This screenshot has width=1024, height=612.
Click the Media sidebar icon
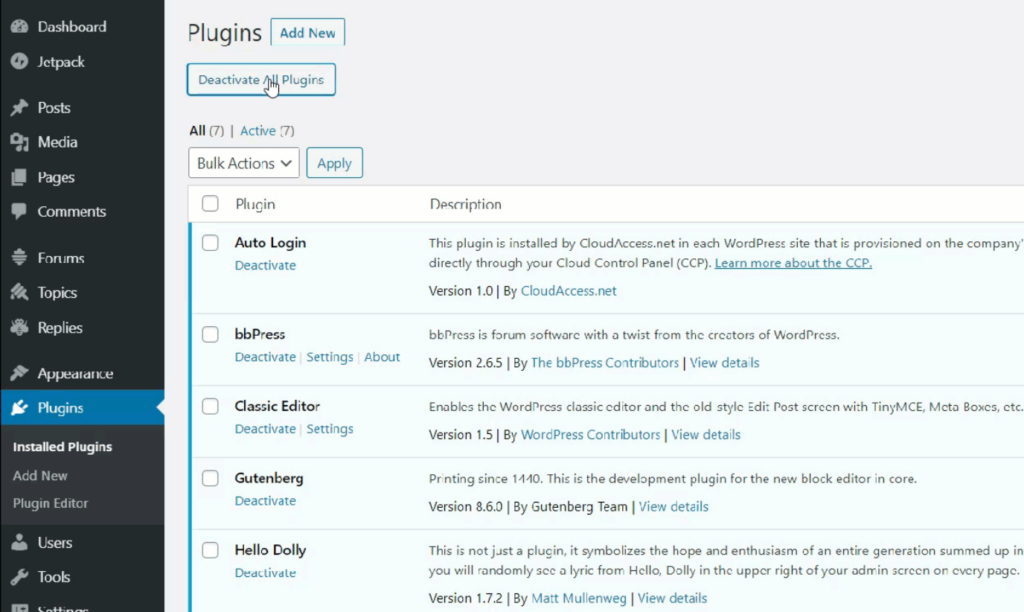pos(20,142)
